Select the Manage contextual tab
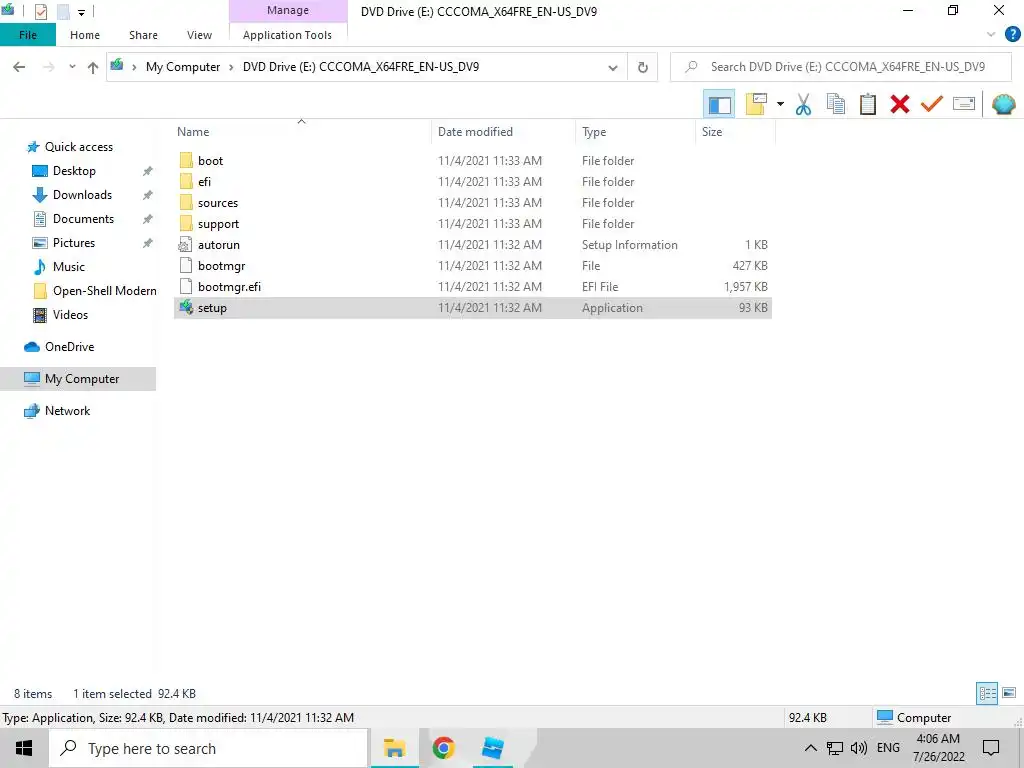Screen dimensions: 1024x768 coord(288,10)
